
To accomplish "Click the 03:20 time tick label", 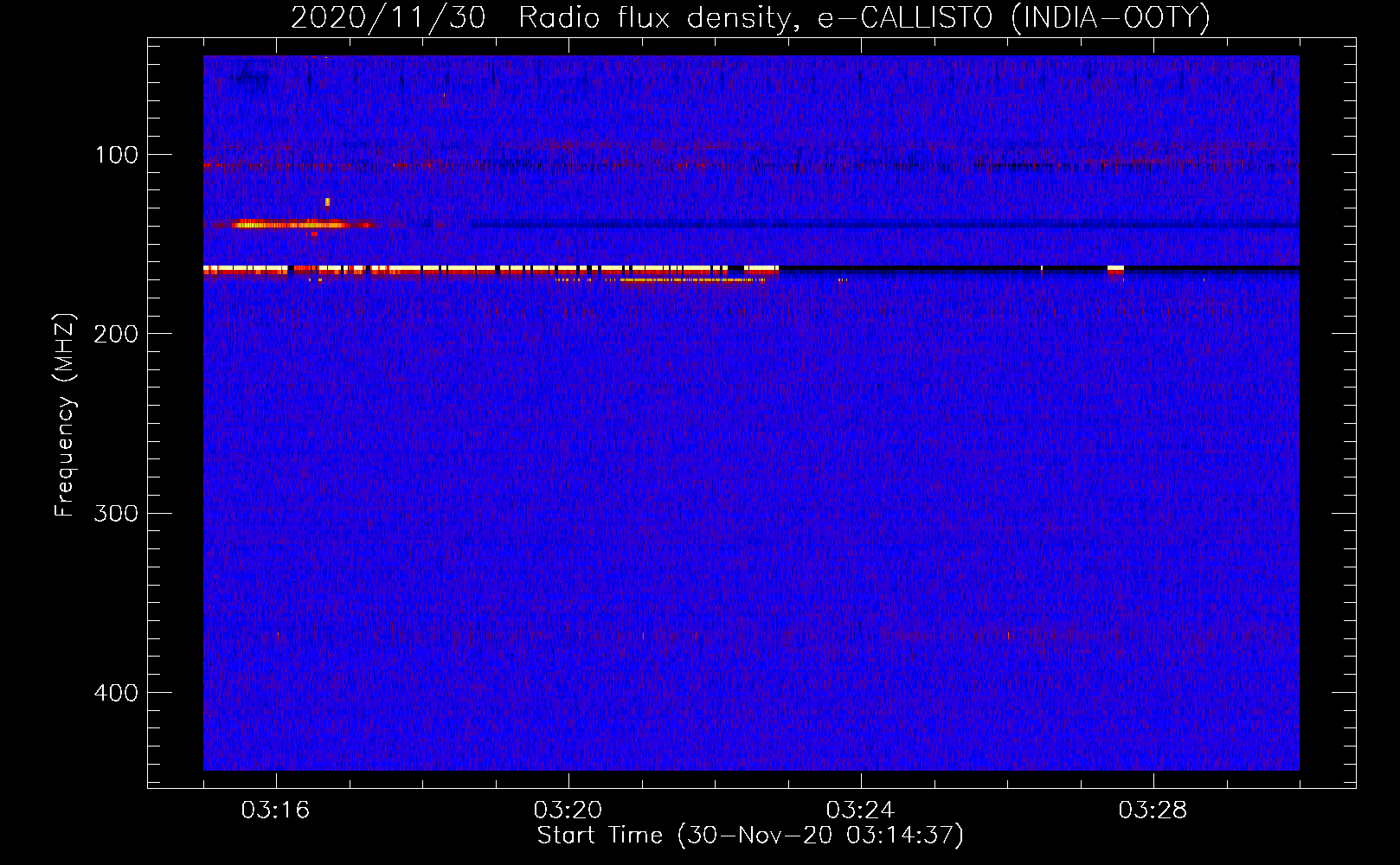I will [x=568, y=811].
